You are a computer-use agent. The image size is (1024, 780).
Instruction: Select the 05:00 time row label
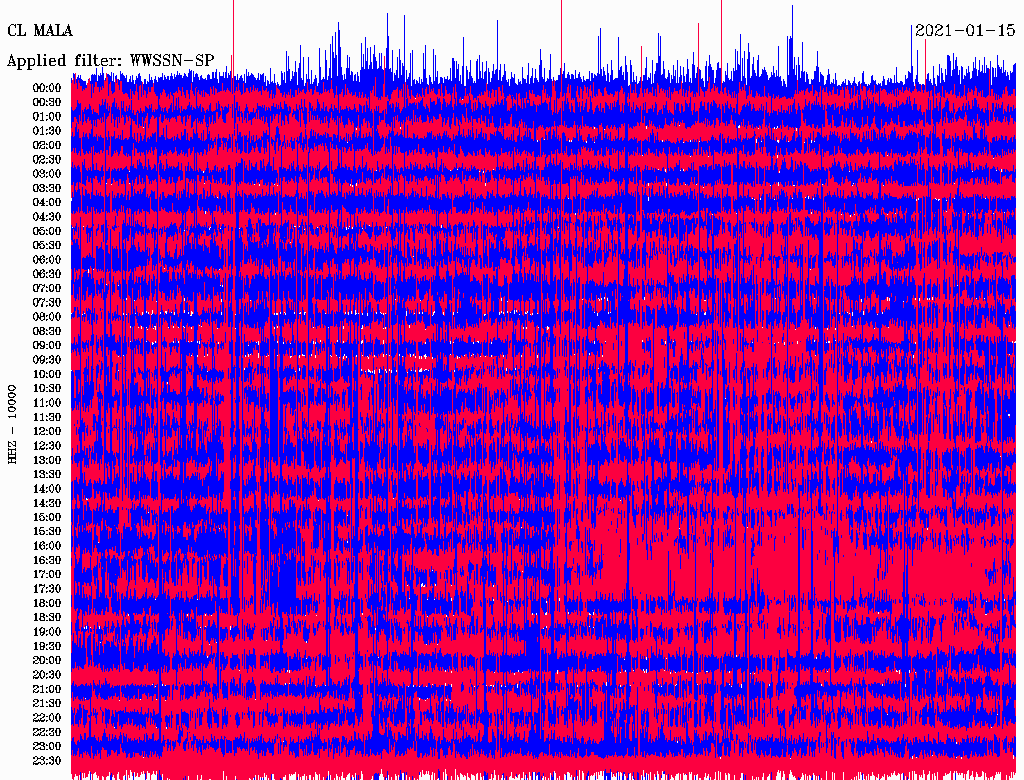tap(47, 231)
